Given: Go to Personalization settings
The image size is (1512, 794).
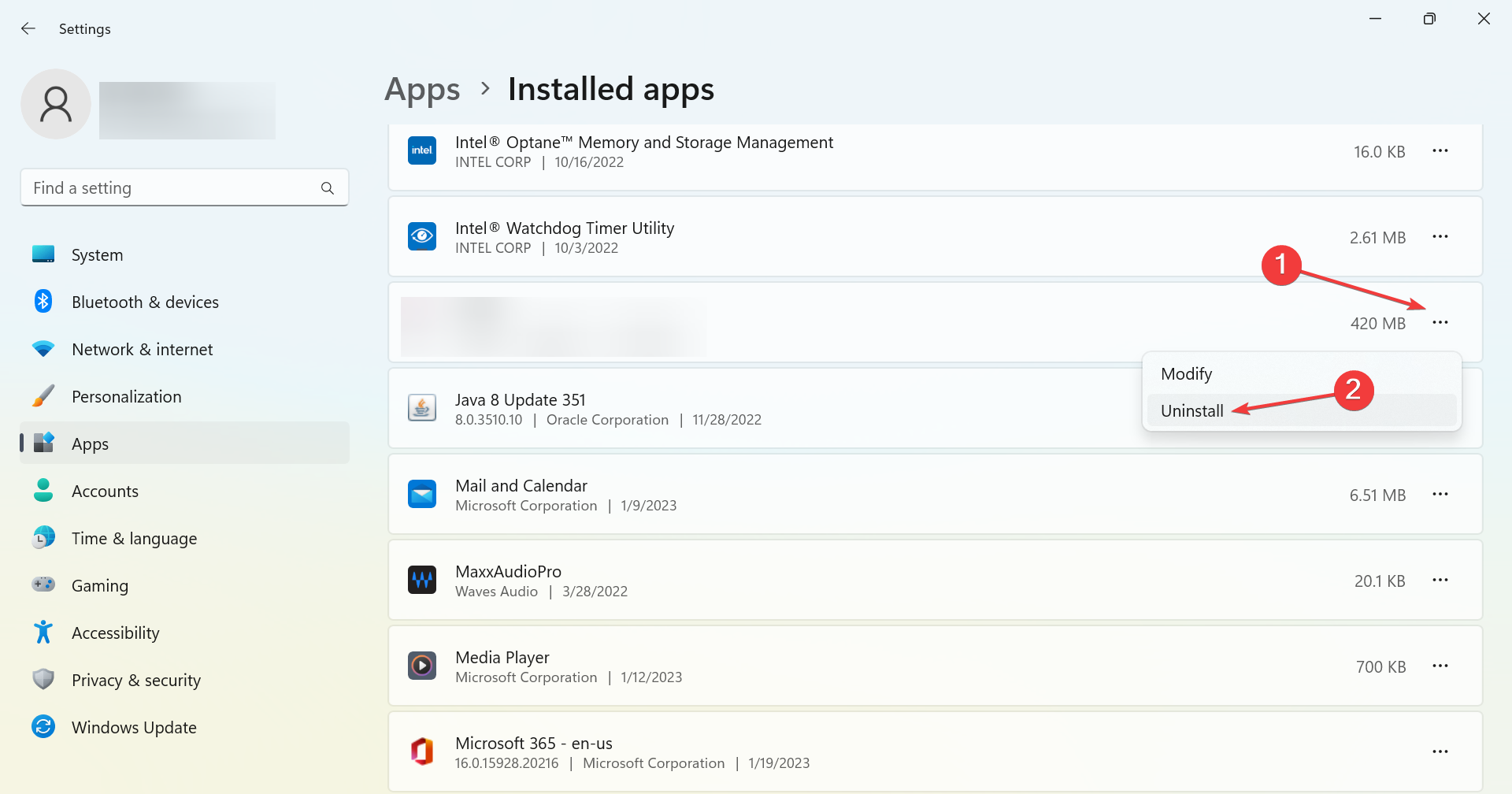Looking at the screenshot, I should click(184, 396).
